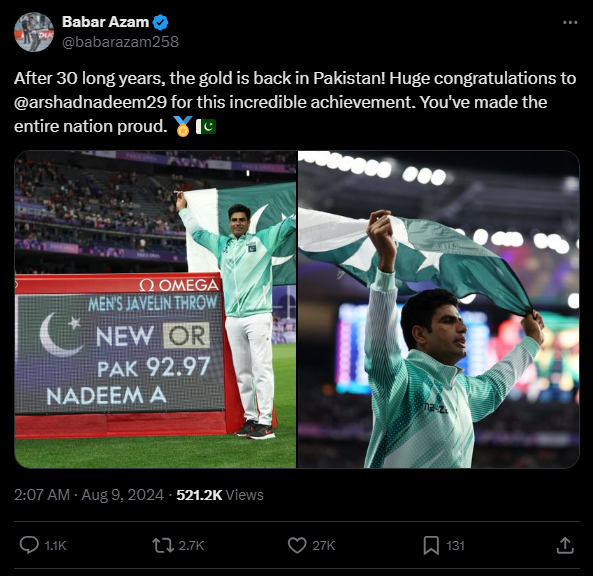
Task: Click the tweet text body
Action: [x=295, y=102]
